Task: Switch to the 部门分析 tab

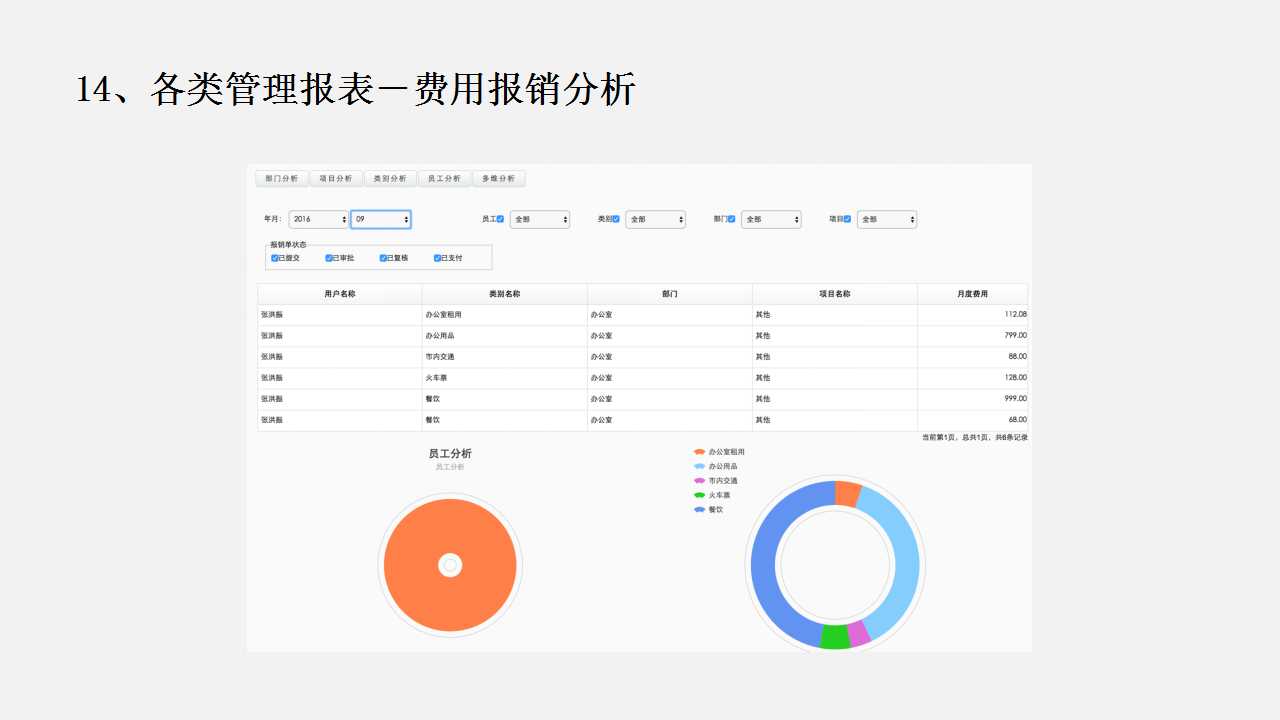Action: tap(282, 179)
